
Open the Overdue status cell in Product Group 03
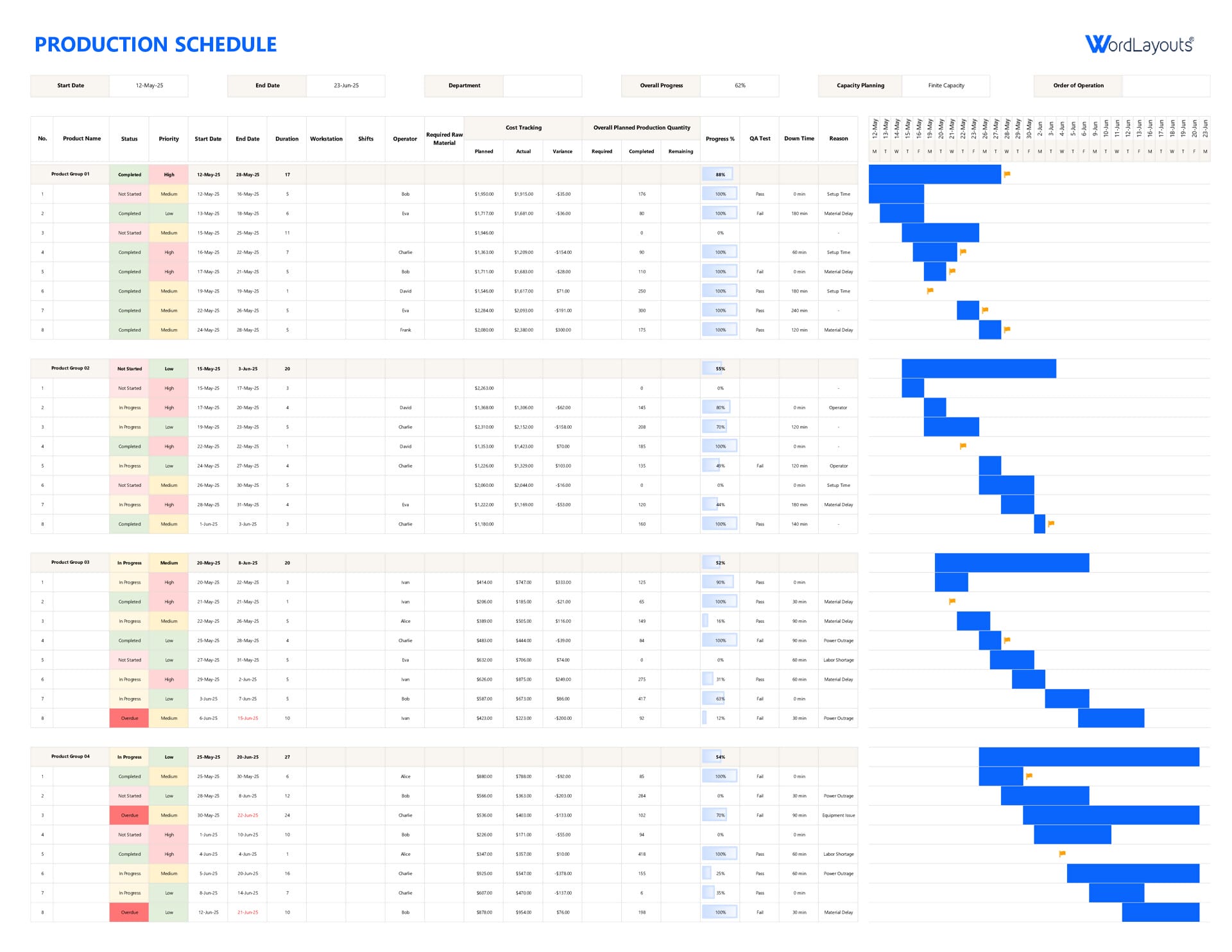129,718
